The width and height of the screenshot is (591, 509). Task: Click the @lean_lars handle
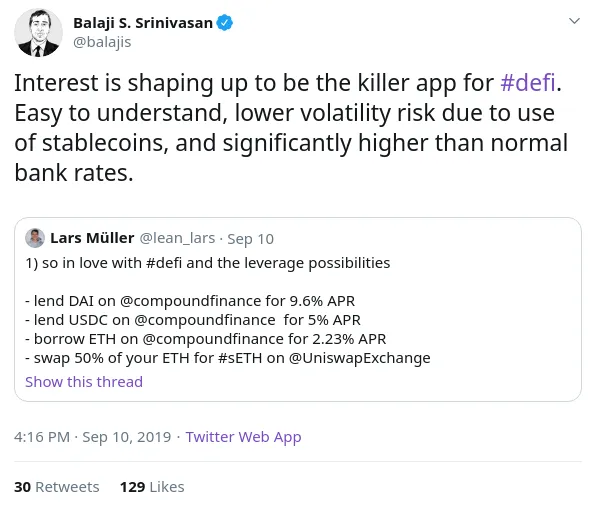(x=177, y=238)
